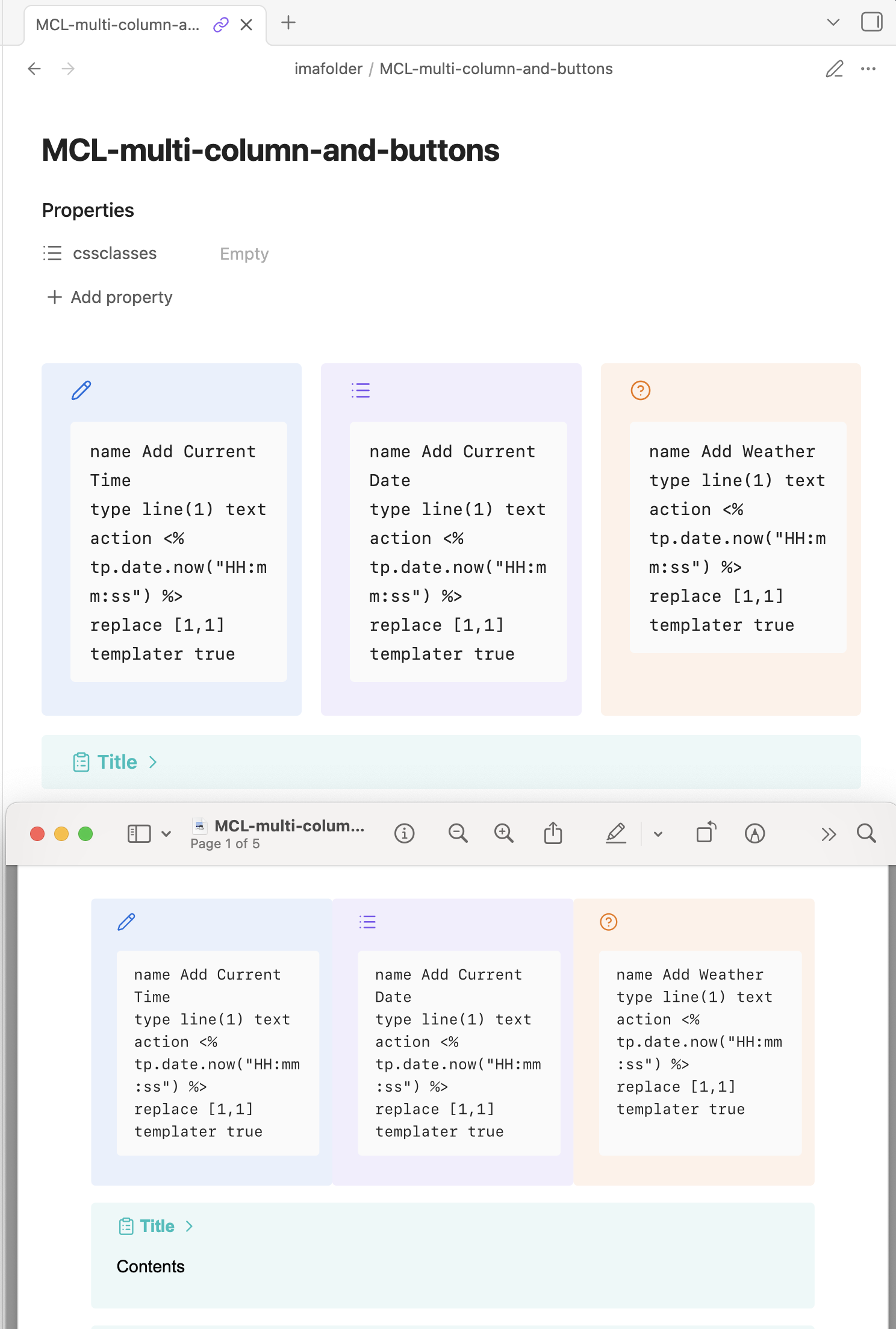
Task: Zoom in on the PDF preview
Action: click(x=503, y=834)
